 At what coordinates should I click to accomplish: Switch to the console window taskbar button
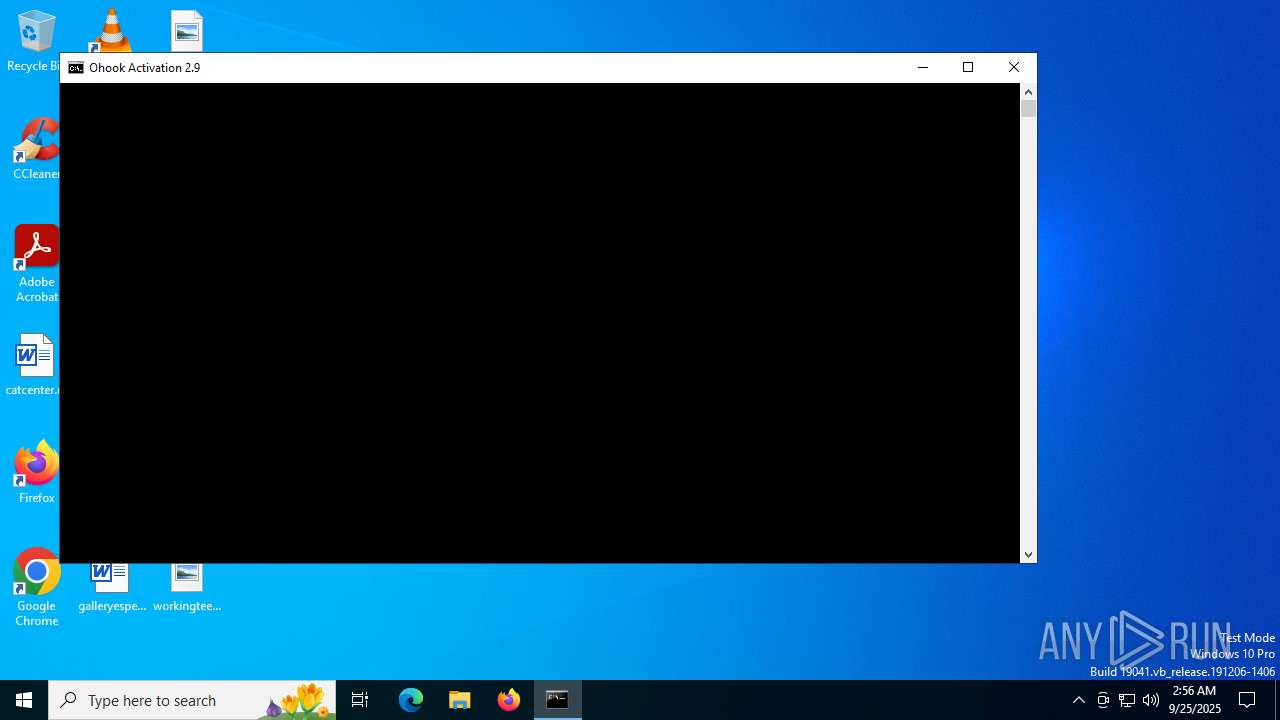click(x=558, y=700)
